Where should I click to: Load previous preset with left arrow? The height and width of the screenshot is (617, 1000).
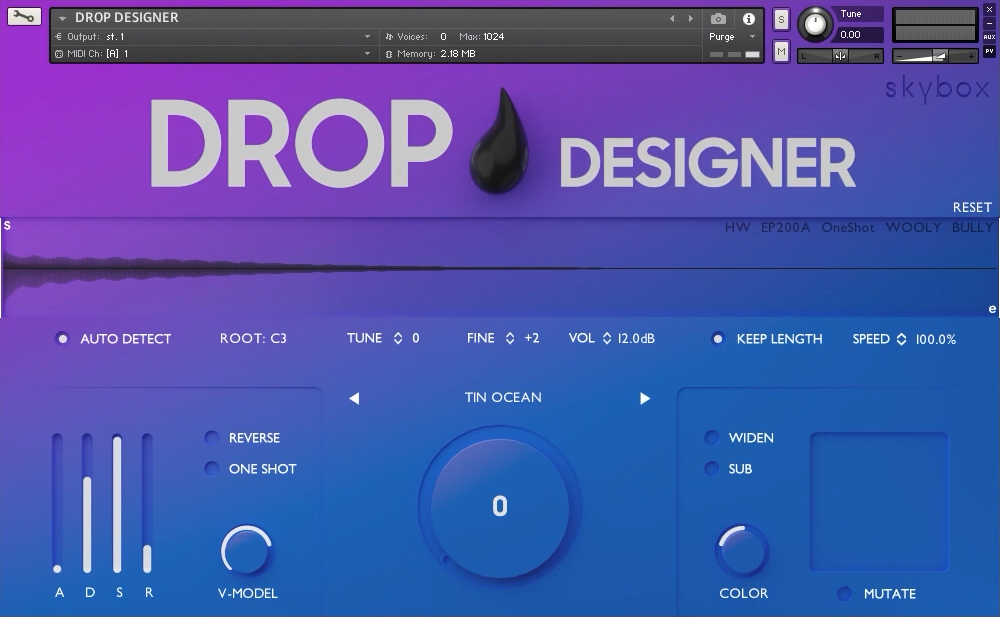[x=354, y=398]
